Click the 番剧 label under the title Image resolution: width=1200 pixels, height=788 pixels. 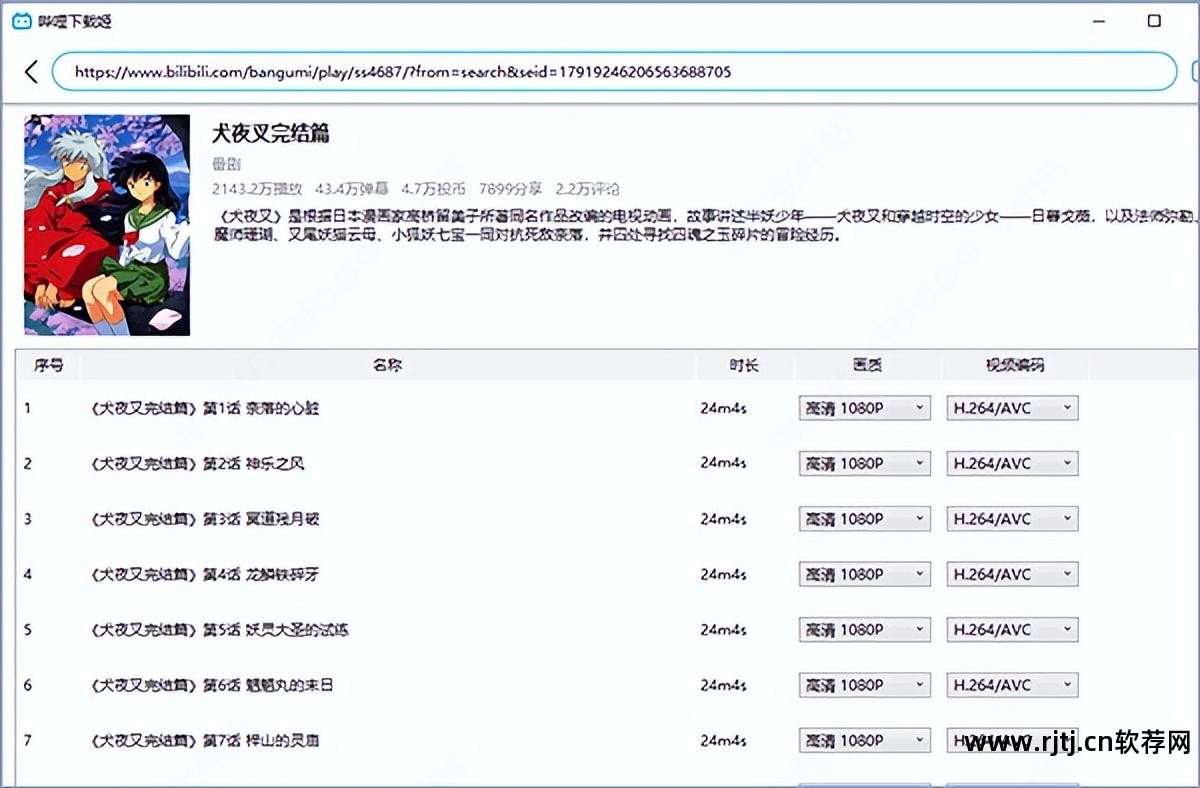[226, 164]
